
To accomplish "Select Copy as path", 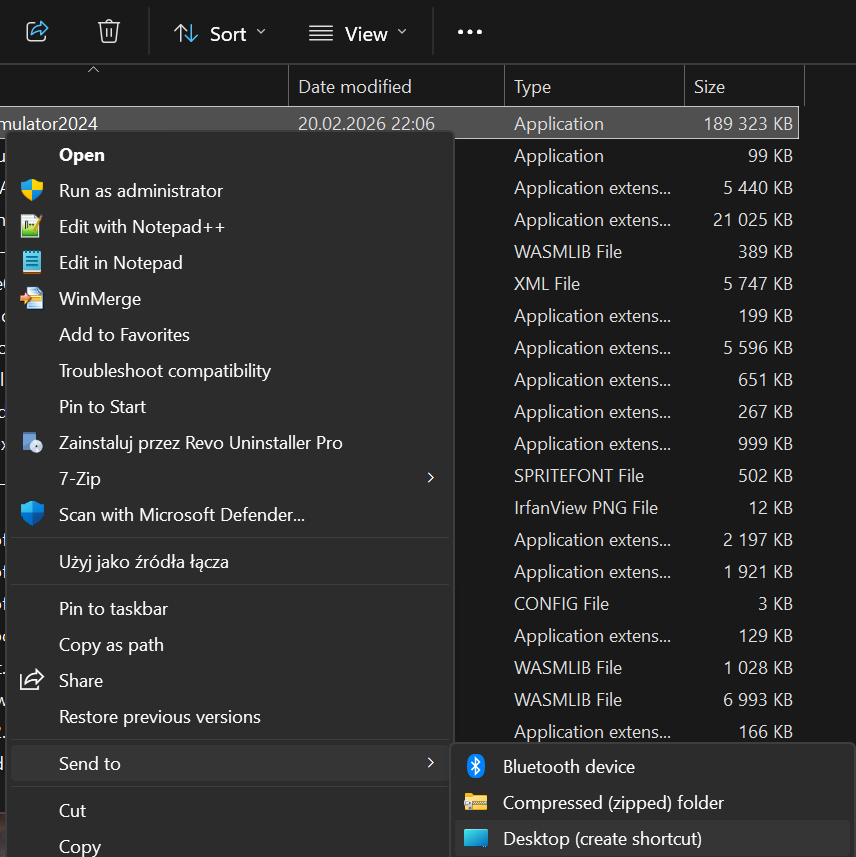I will point(111,645).
